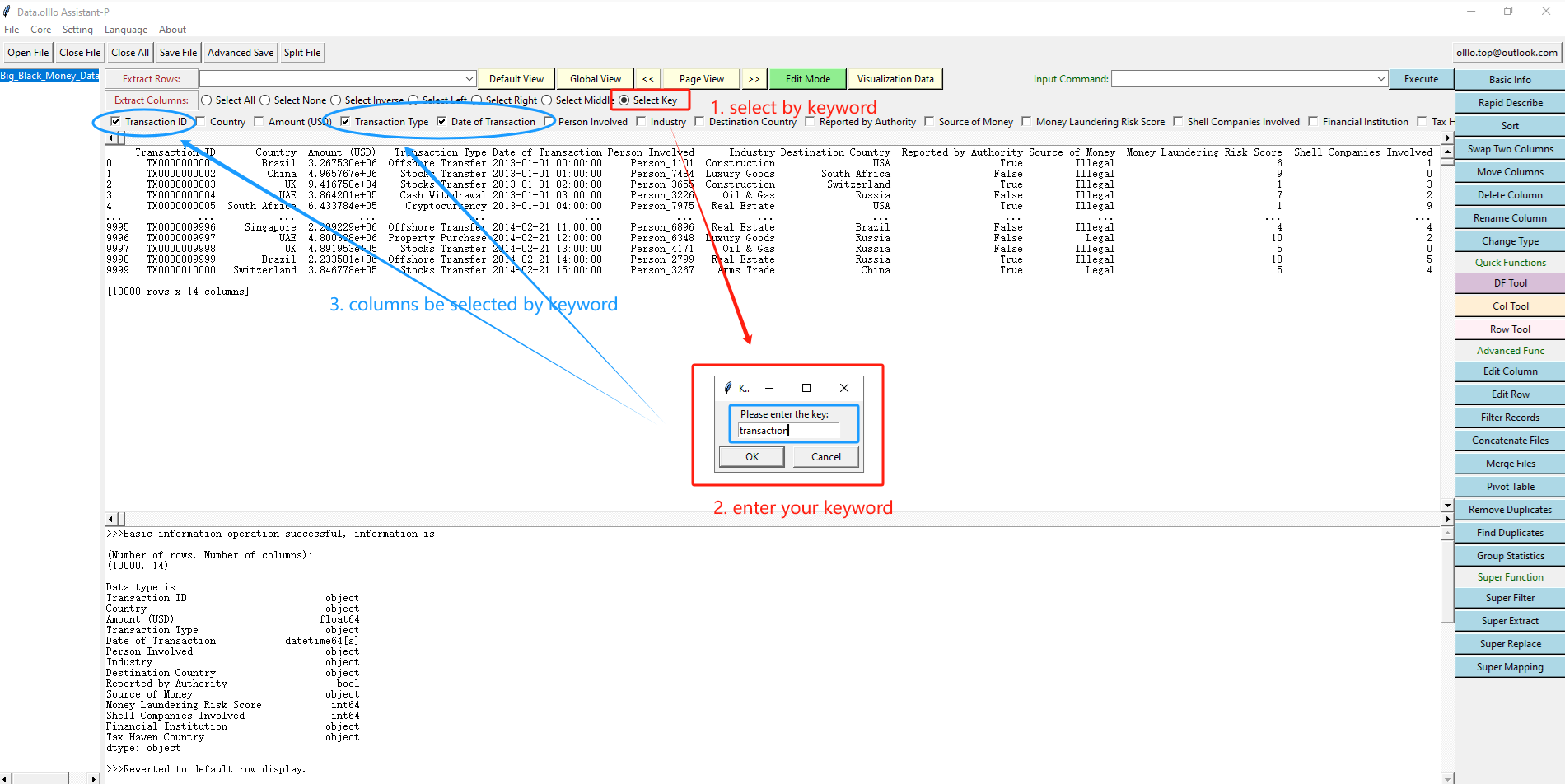The width and height of the screenshot is (1565, 784).
Task: Switch to Edit Mode
Action: [807, 79]
